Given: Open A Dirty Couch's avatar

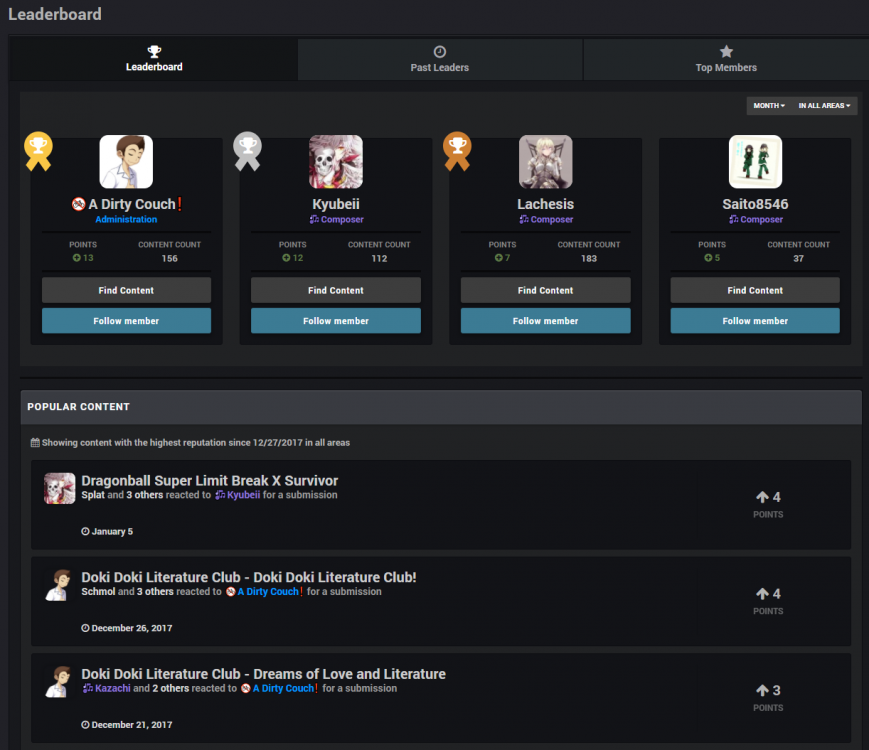Looking at the screenshot, I should pos(126,162).
